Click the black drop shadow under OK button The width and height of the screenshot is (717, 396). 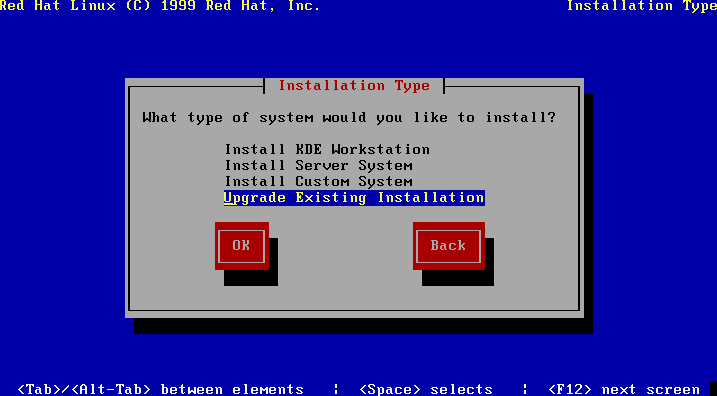251,278
